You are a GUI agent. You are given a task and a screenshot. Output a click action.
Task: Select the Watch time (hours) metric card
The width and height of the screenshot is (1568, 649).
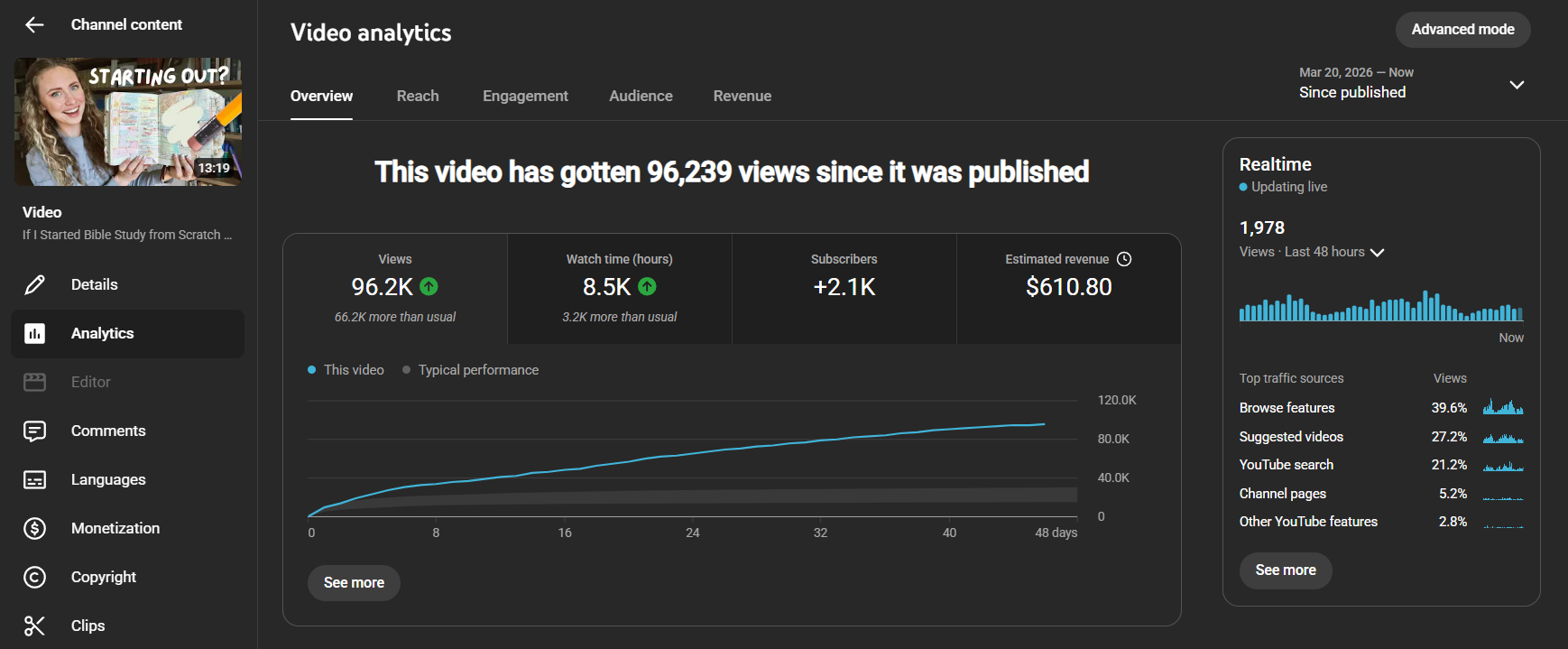coord(620,289)
